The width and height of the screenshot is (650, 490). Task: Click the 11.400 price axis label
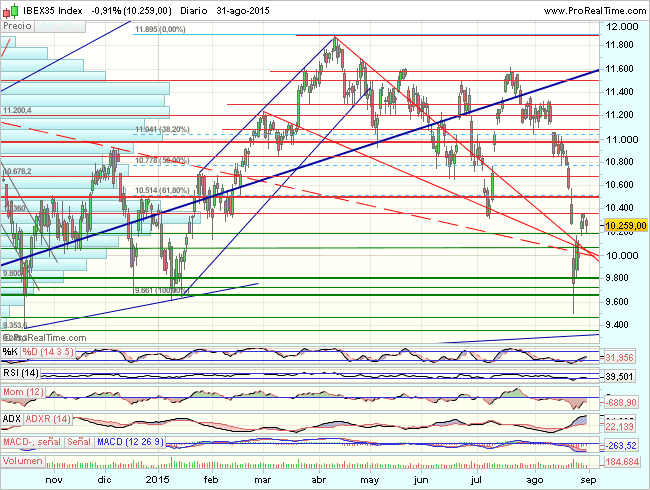point(619,92)
